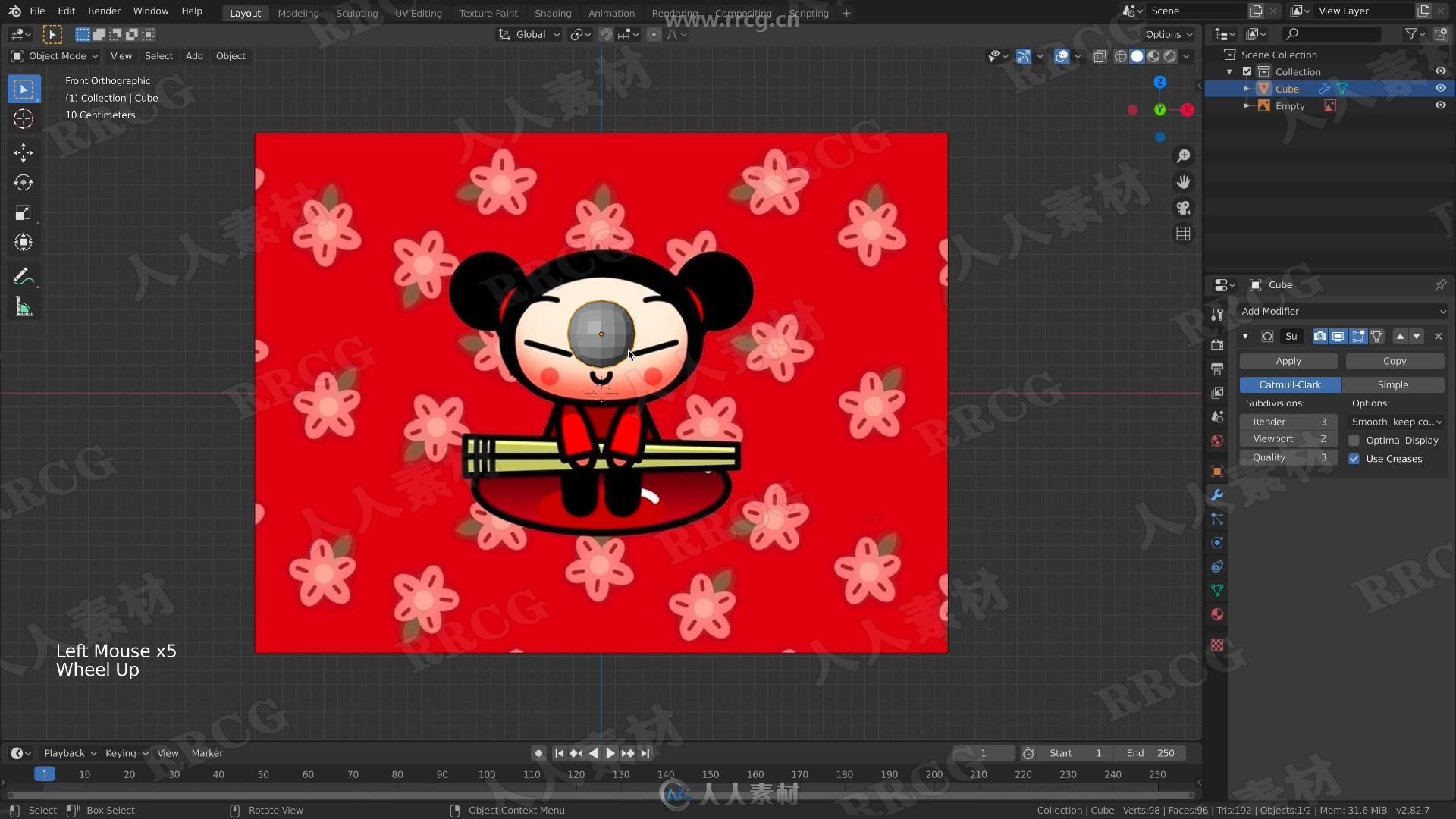The image size is (1456, 819).
Task: Select the Rotate tool
Action: 24,183
